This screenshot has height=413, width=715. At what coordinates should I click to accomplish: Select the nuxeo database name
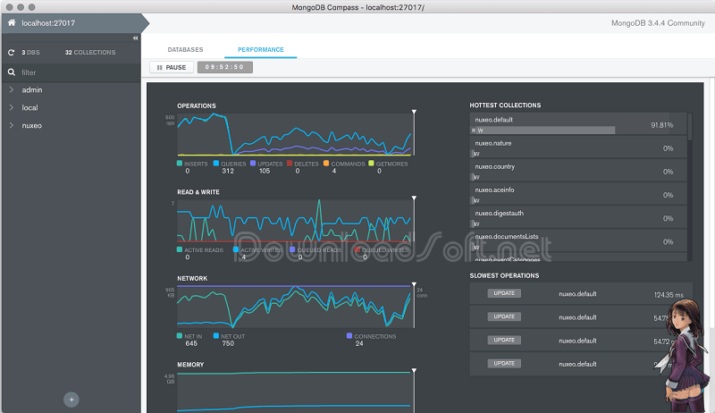pos(31,126)
